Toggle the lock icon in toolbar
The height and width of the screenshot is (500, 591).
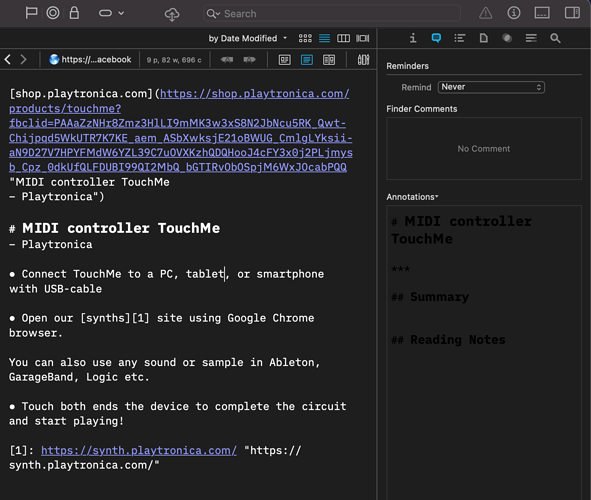click(74, 13)
